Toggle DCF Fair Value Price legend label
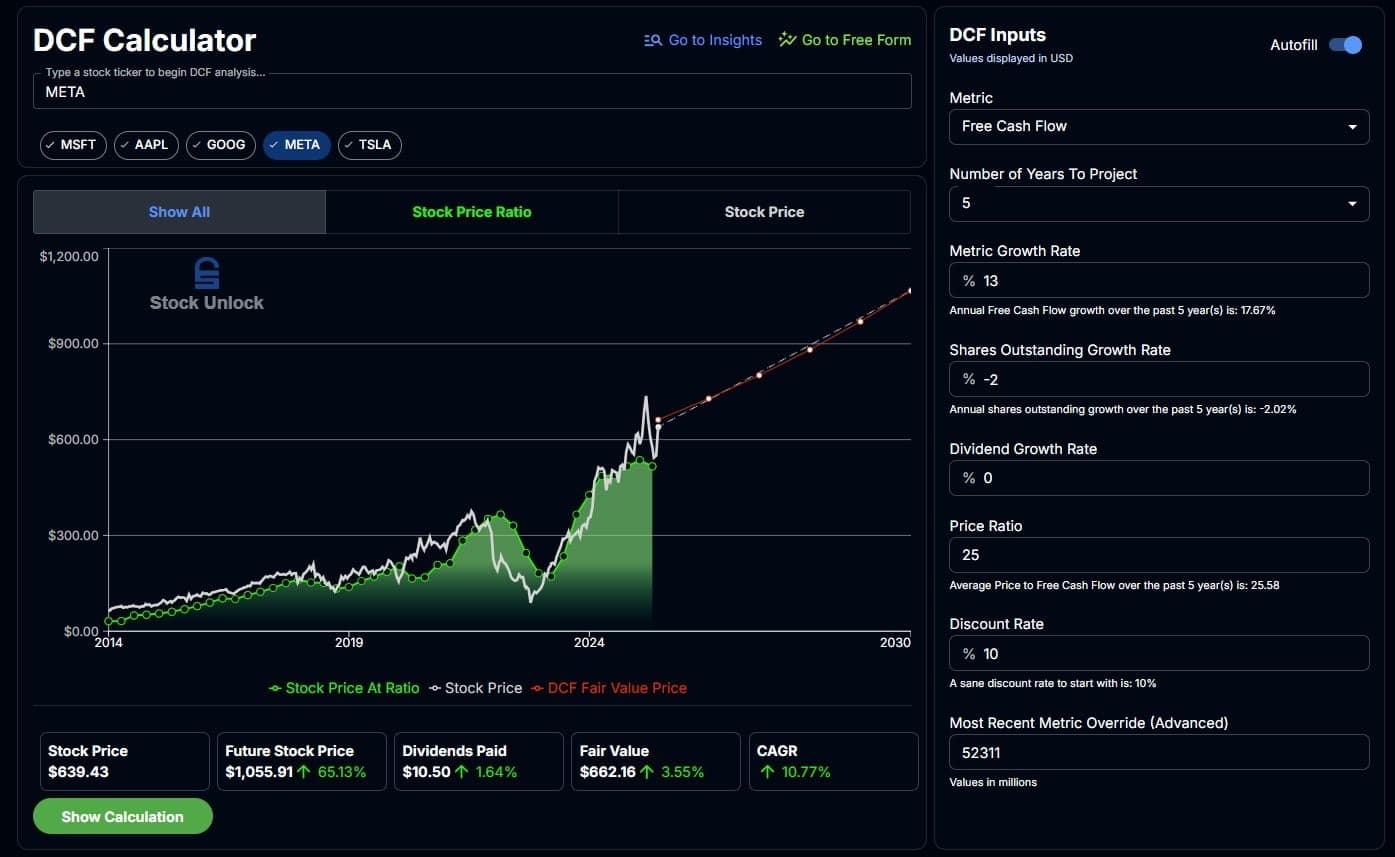This screenshot has width=1395, height=857. (617, 688)
